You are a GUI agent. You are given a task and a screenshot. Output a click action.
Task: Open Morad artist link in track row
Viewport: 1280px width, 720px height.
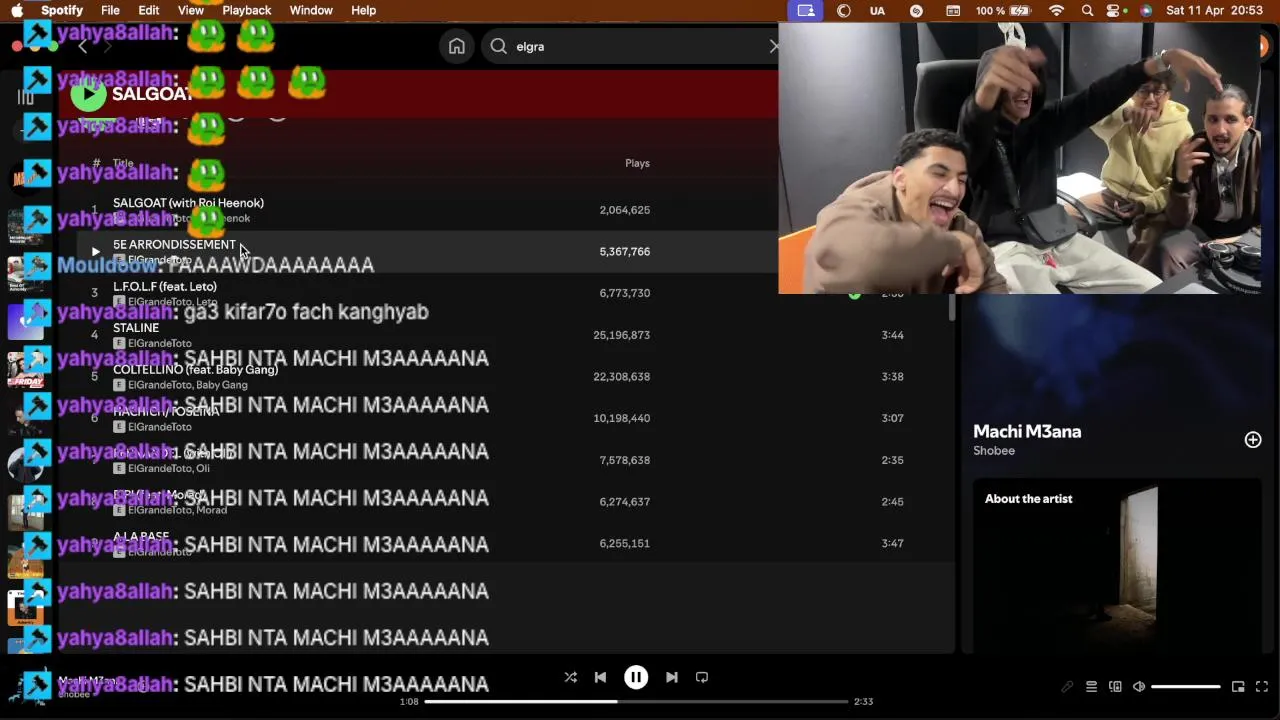click(x=211, y=510)
